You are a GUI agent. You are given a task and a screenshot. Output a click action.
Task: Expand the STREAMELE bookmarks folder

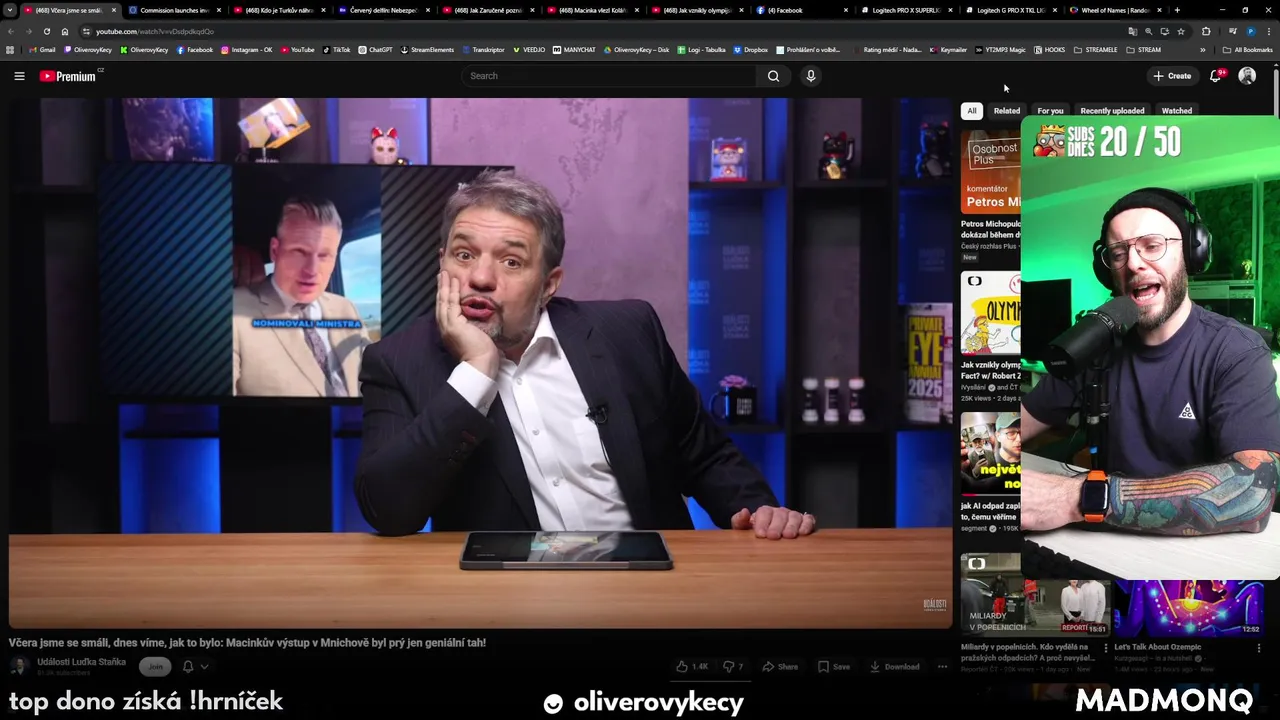click(1095, 50)
